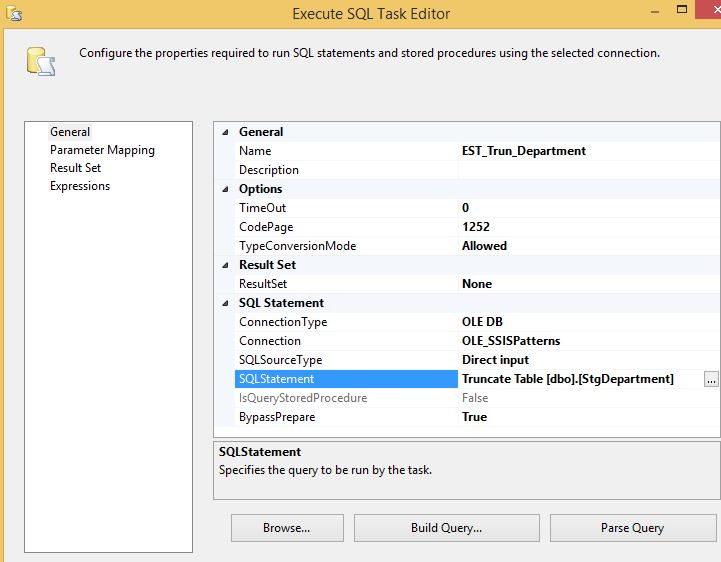Image resolution: width=721 pixels, height=562 pixels.
Task: Open the Connection OLE_SSISPatterns dropdown
Action: point(587,341)
